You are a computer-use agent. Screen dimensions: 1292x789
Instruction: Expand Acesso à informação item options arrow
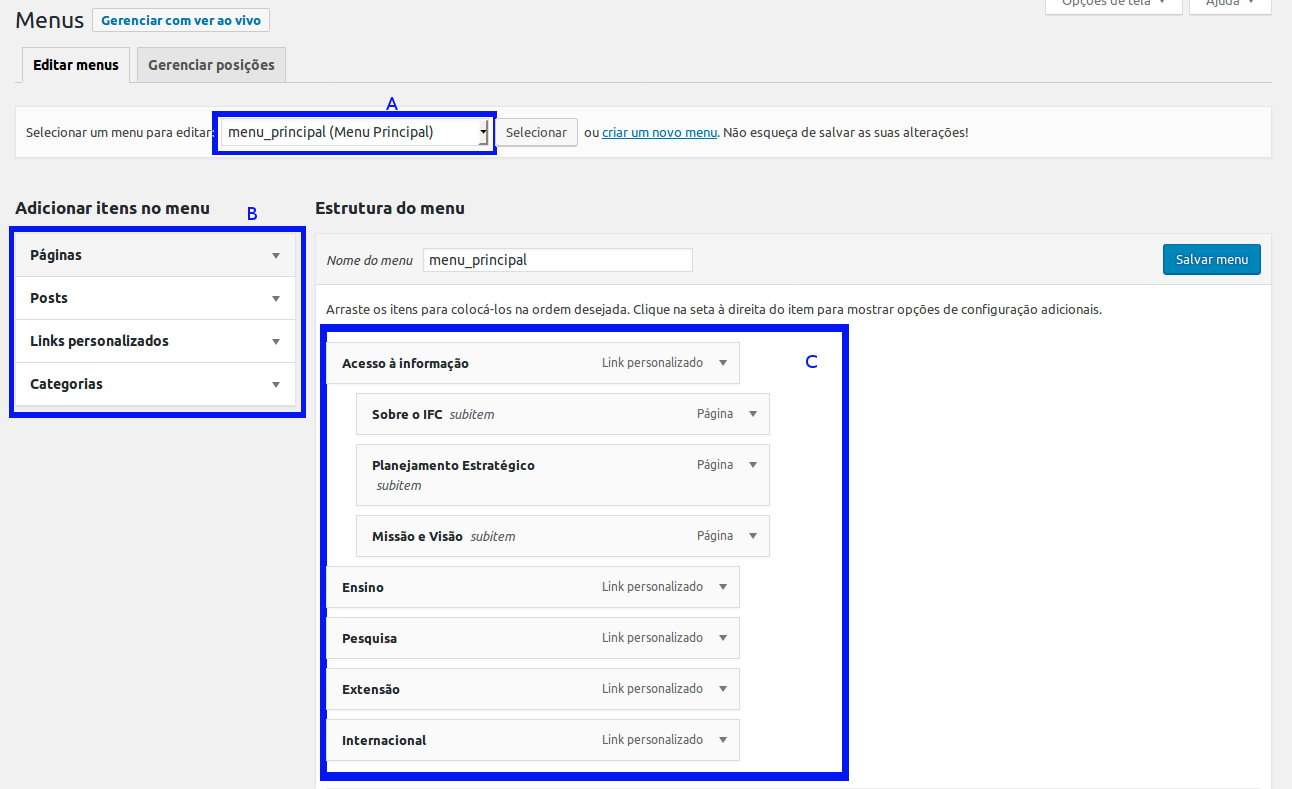[x=723, y=363]
